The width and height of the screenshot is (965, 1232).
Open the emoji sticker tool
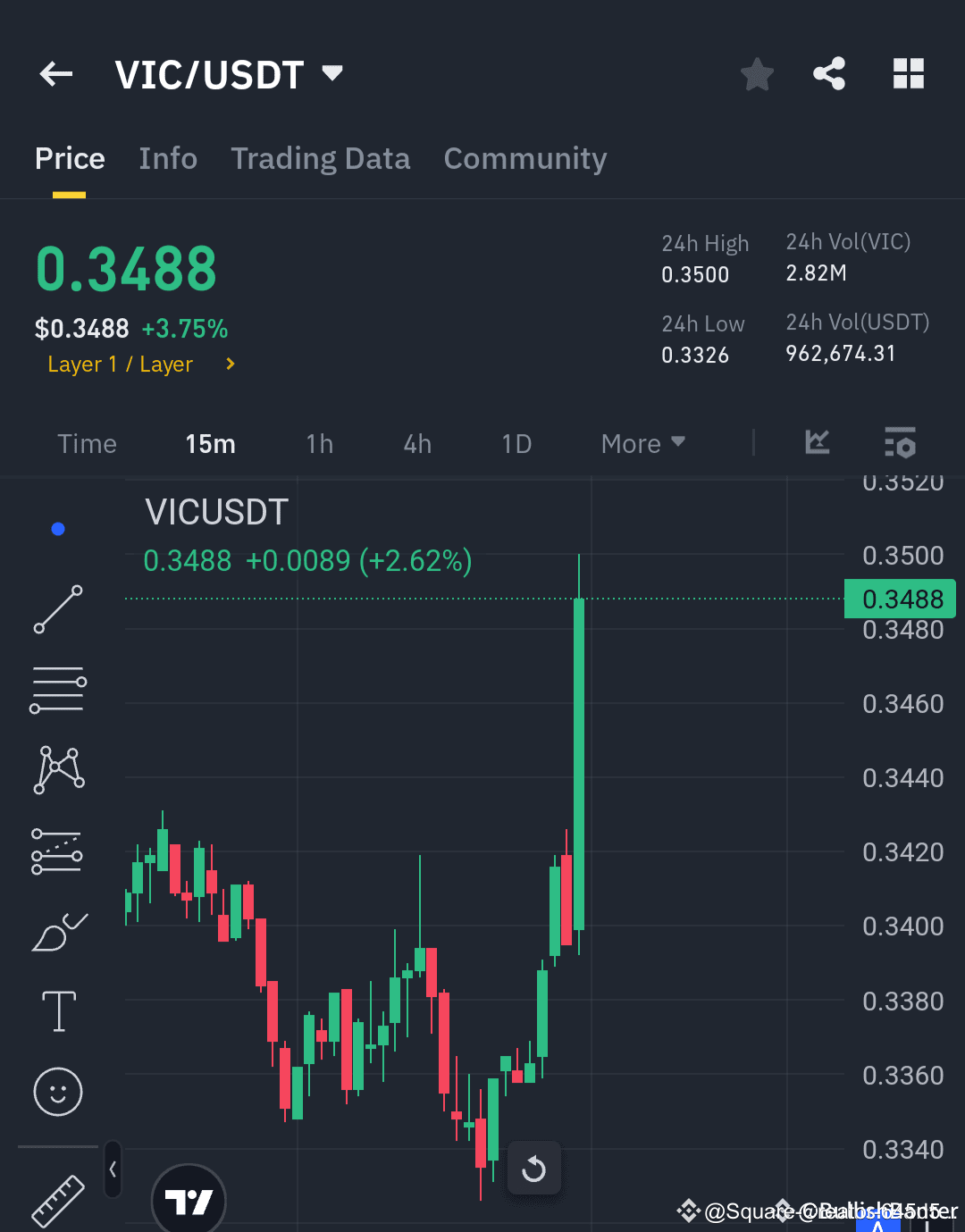point(58,1092)
